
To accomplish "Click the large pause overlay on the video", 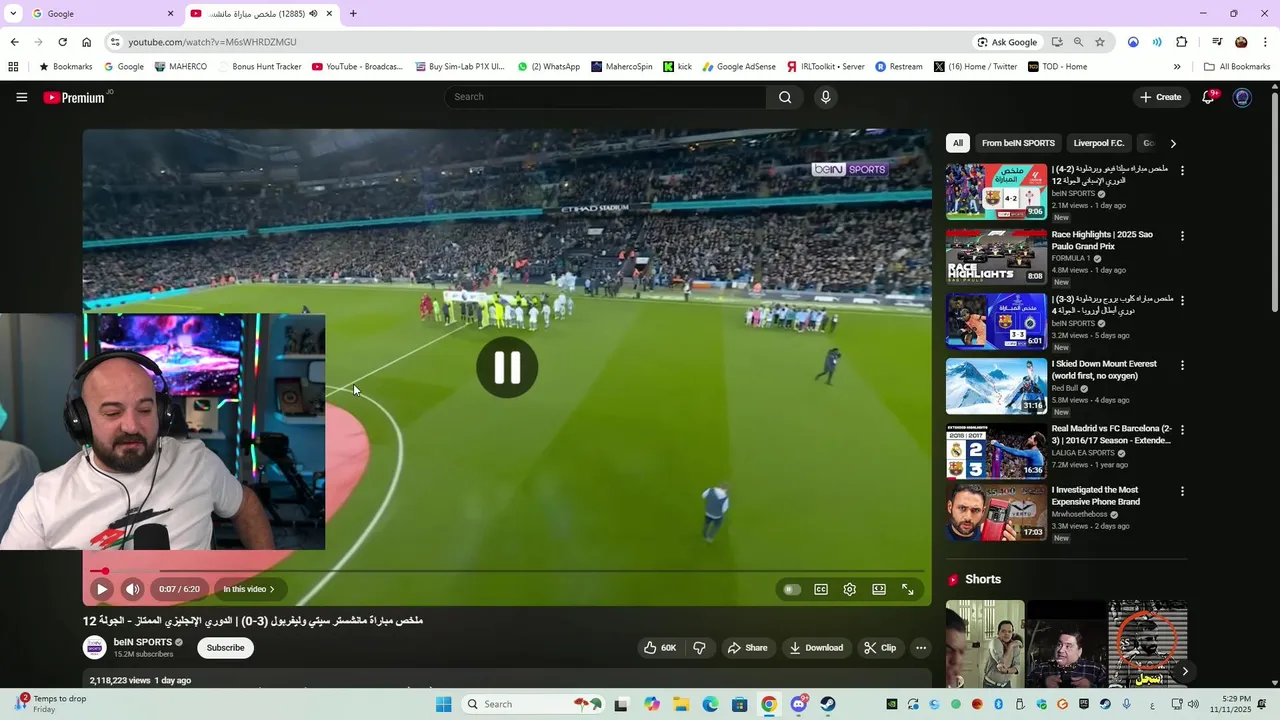I will point(507,367).
